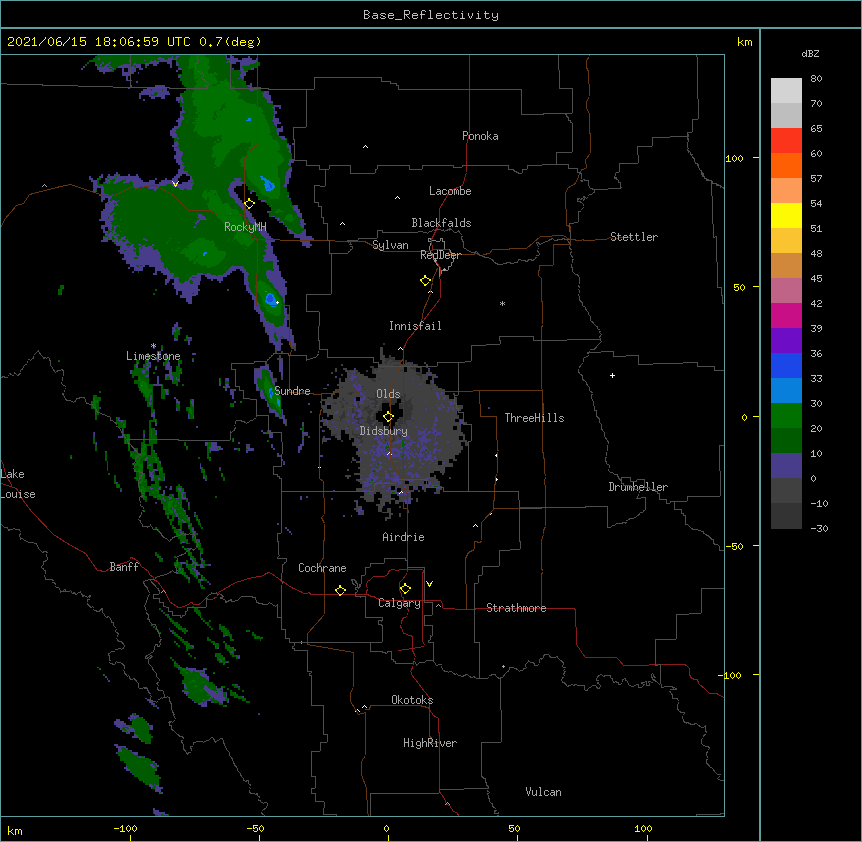Viewport: 862px width, 842px height.
Task: Click the Limestone label
Action: click(x=153, y=356)
